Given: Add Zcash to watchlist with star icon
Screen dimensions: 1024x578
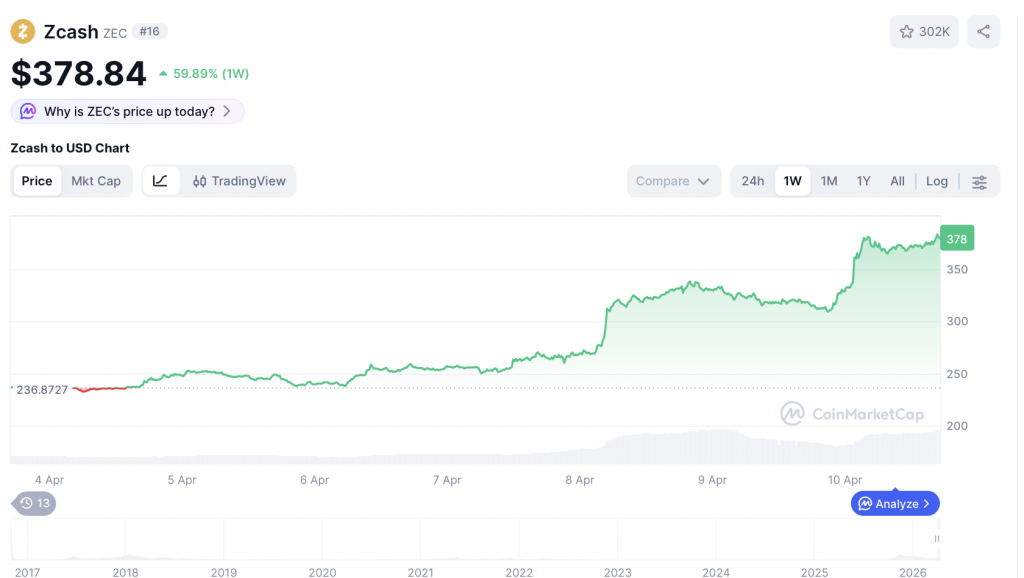Looking at the screenshot, I should pos(923,32).
